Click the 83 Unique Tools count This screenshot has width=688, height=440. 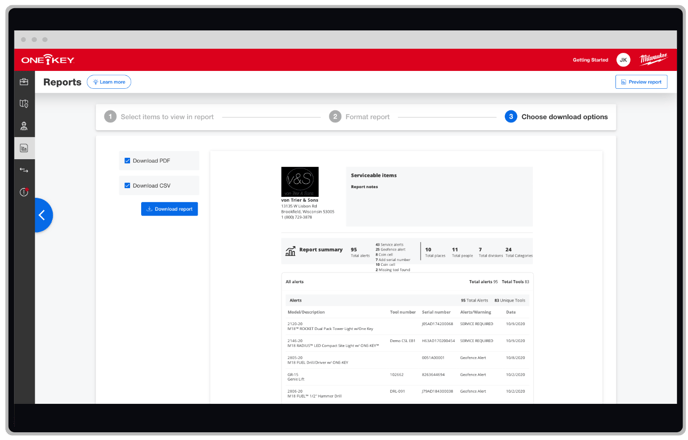pyautogui.click(x=510, y=300)
